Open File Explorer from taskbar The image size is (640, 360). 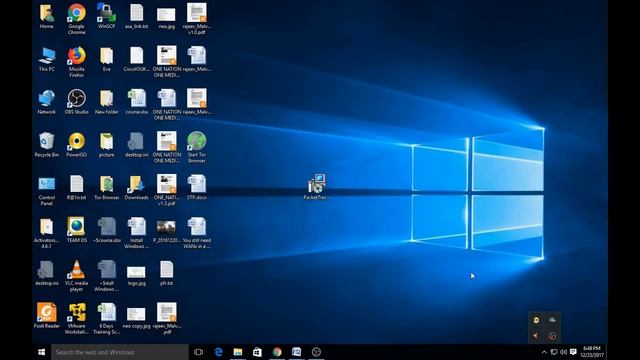pyautogui.click(x=238, y=352)
